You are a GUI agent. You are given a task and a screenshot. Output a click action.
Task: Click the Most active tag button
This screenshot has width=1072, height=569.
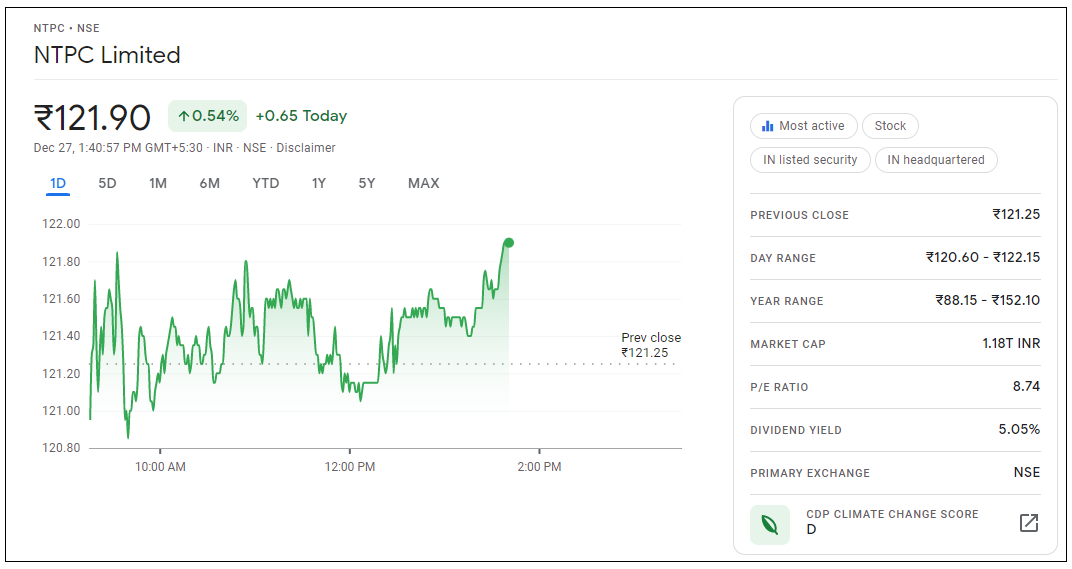click(x=803, y=126)
